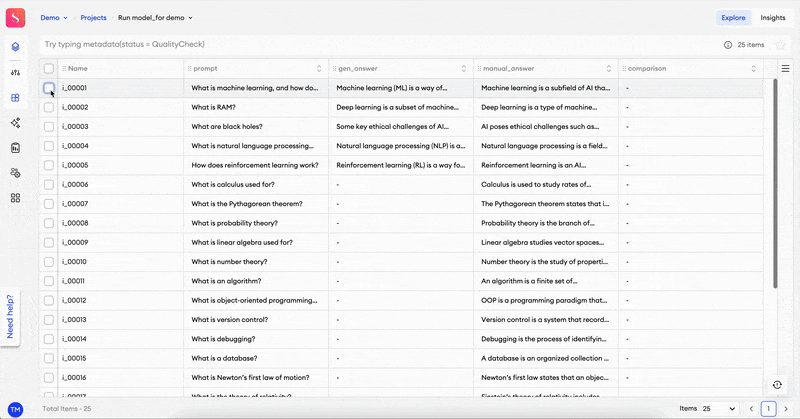Open the Items per page 25 dropdown

(718, 409)
